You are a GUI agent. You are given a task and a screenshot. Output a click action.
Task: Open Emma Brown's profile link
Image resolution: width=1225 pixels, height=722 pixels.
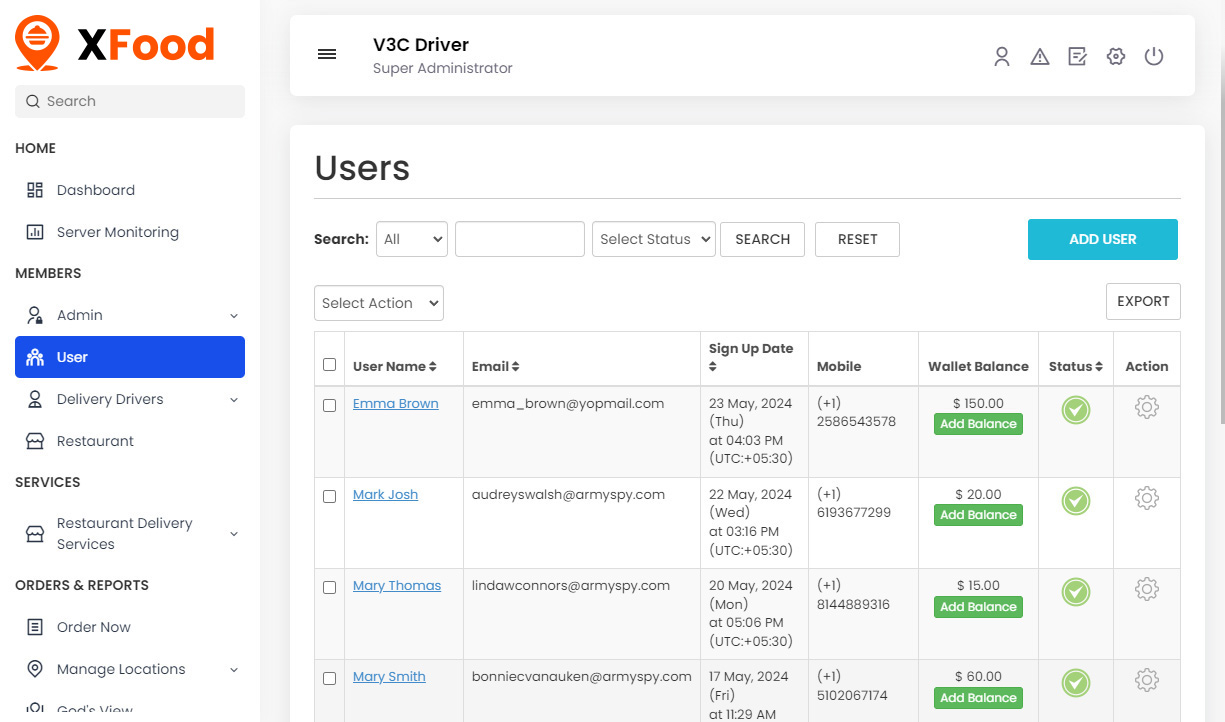point(395,403)
